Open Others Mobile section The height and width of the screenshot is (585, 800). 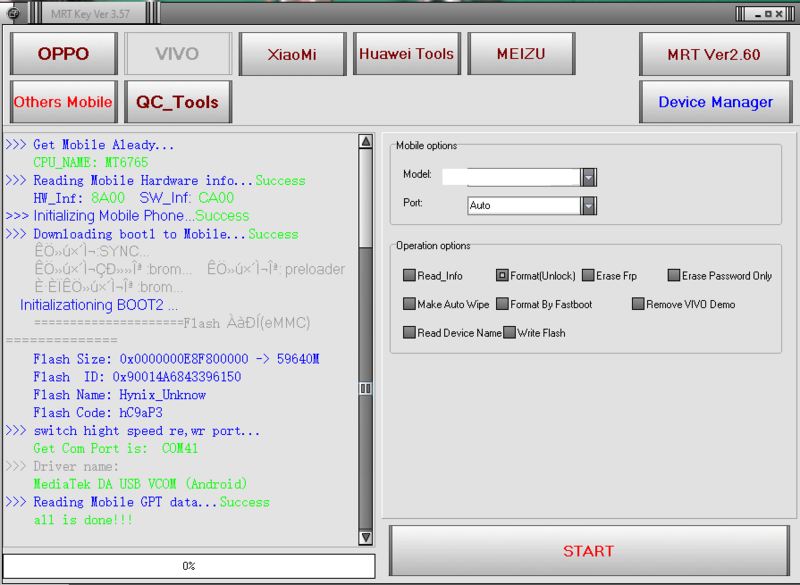[64, 101]
